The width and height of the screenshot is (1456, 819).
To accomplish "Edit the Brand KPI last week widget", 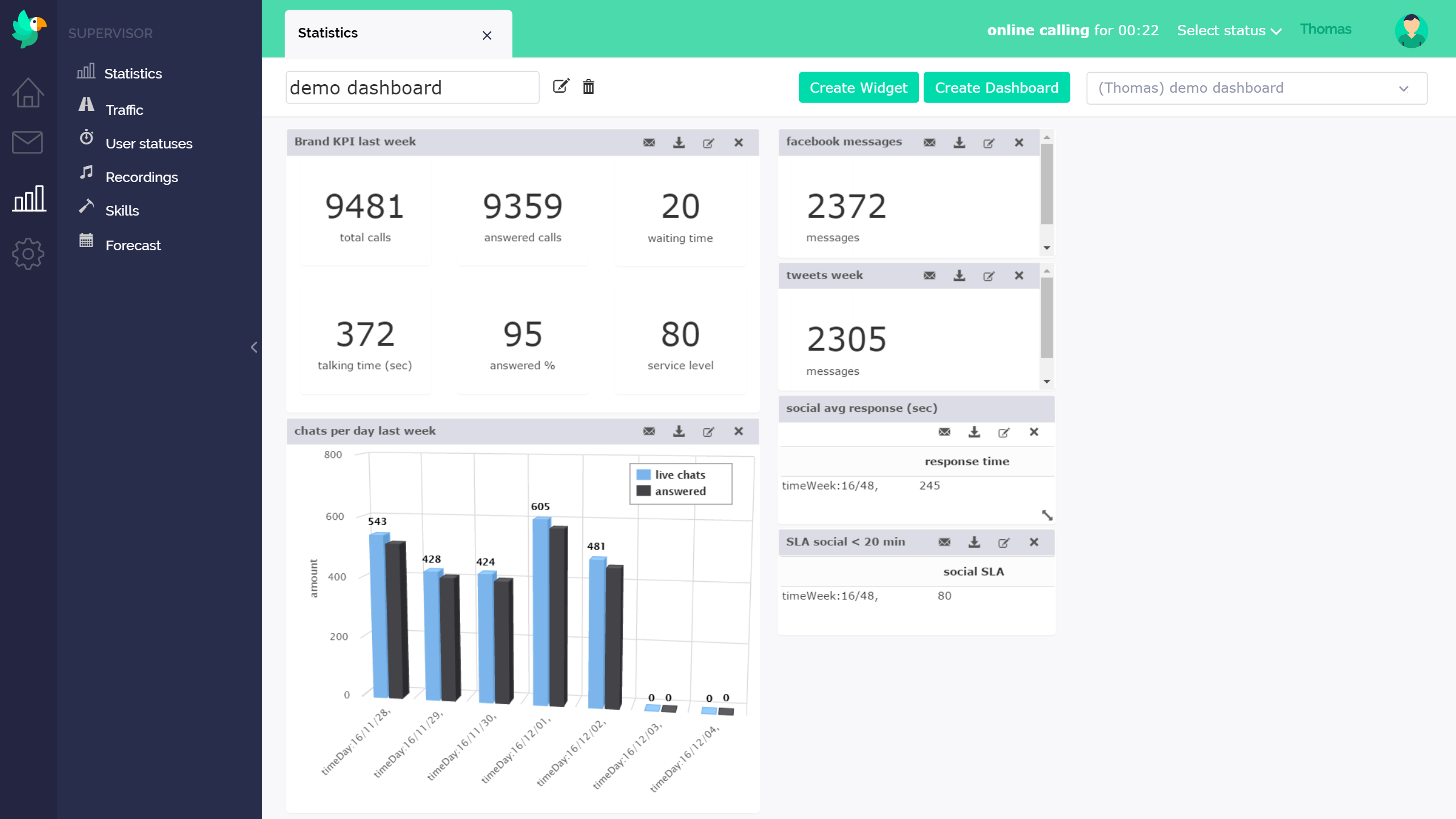I will [708, 143].
